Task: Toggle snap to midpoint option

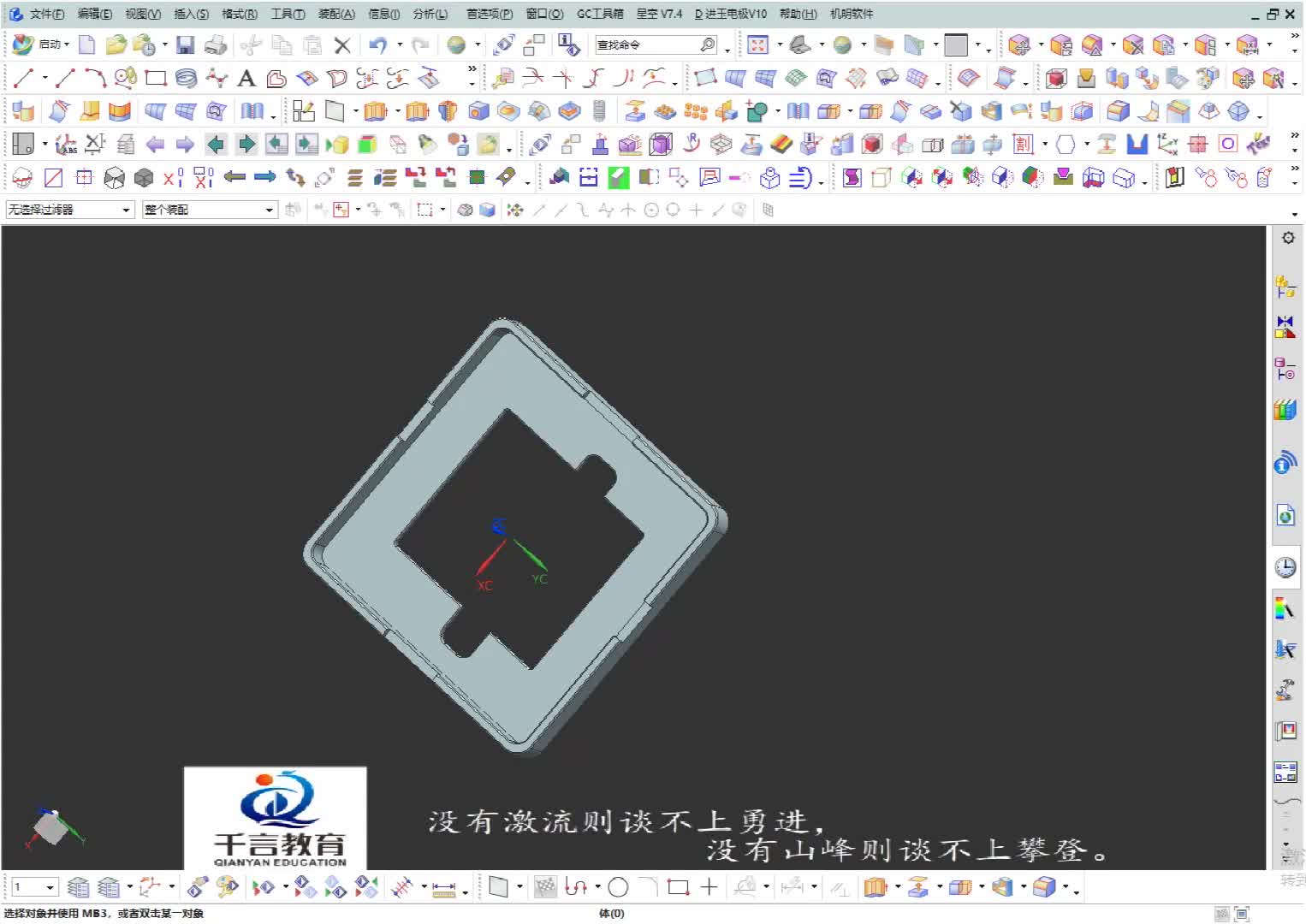Action: [x=561, y=210]
